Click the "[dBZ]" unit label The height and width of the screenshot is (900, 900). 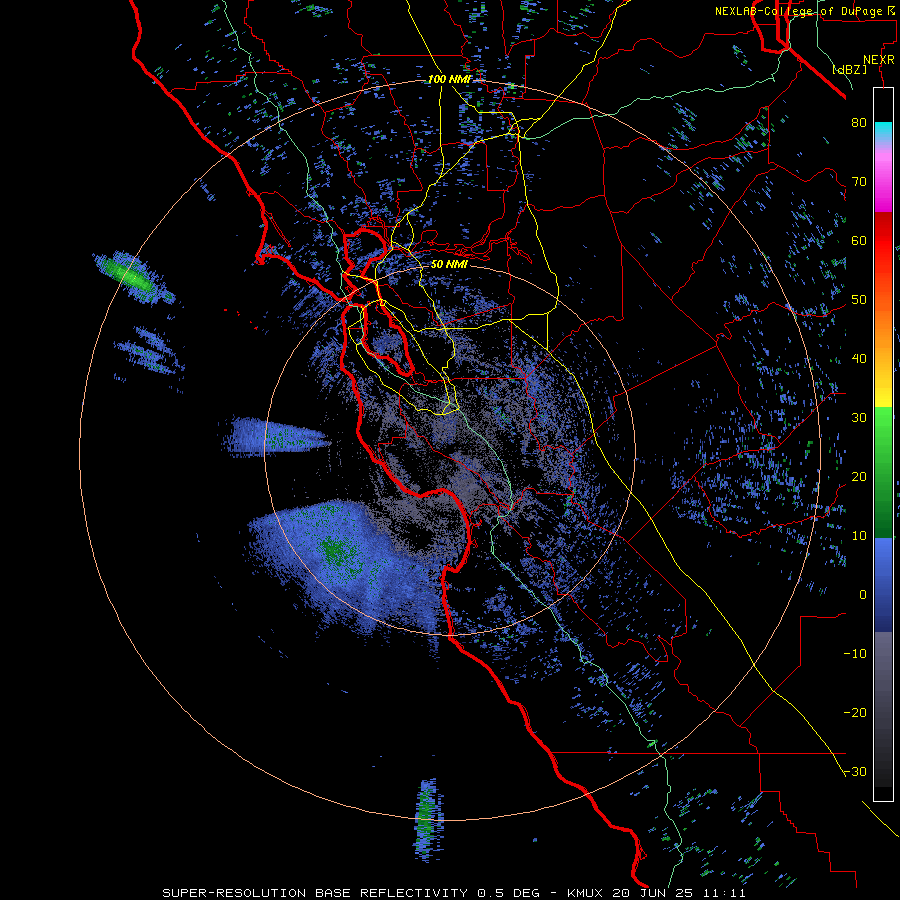(x=850, y=69)
